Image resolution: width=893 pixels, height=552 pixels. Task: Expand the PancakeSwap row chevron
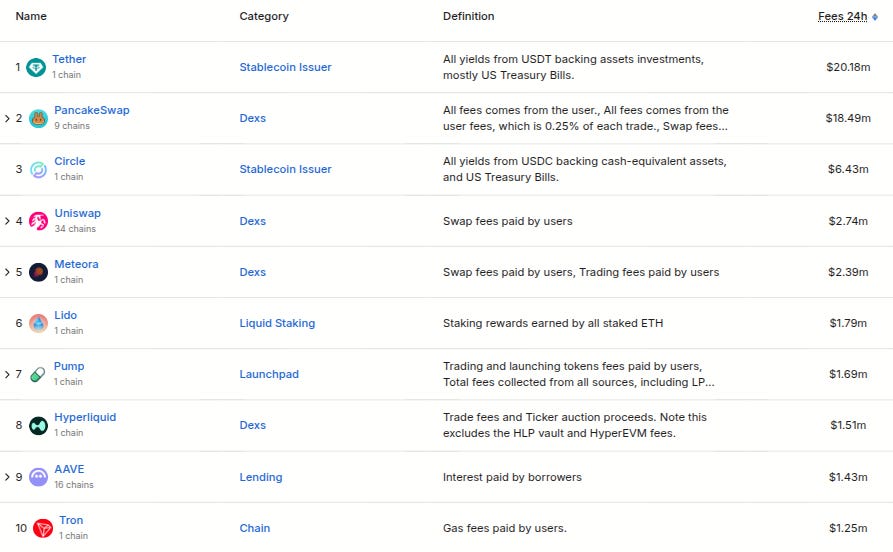[7, 118]
